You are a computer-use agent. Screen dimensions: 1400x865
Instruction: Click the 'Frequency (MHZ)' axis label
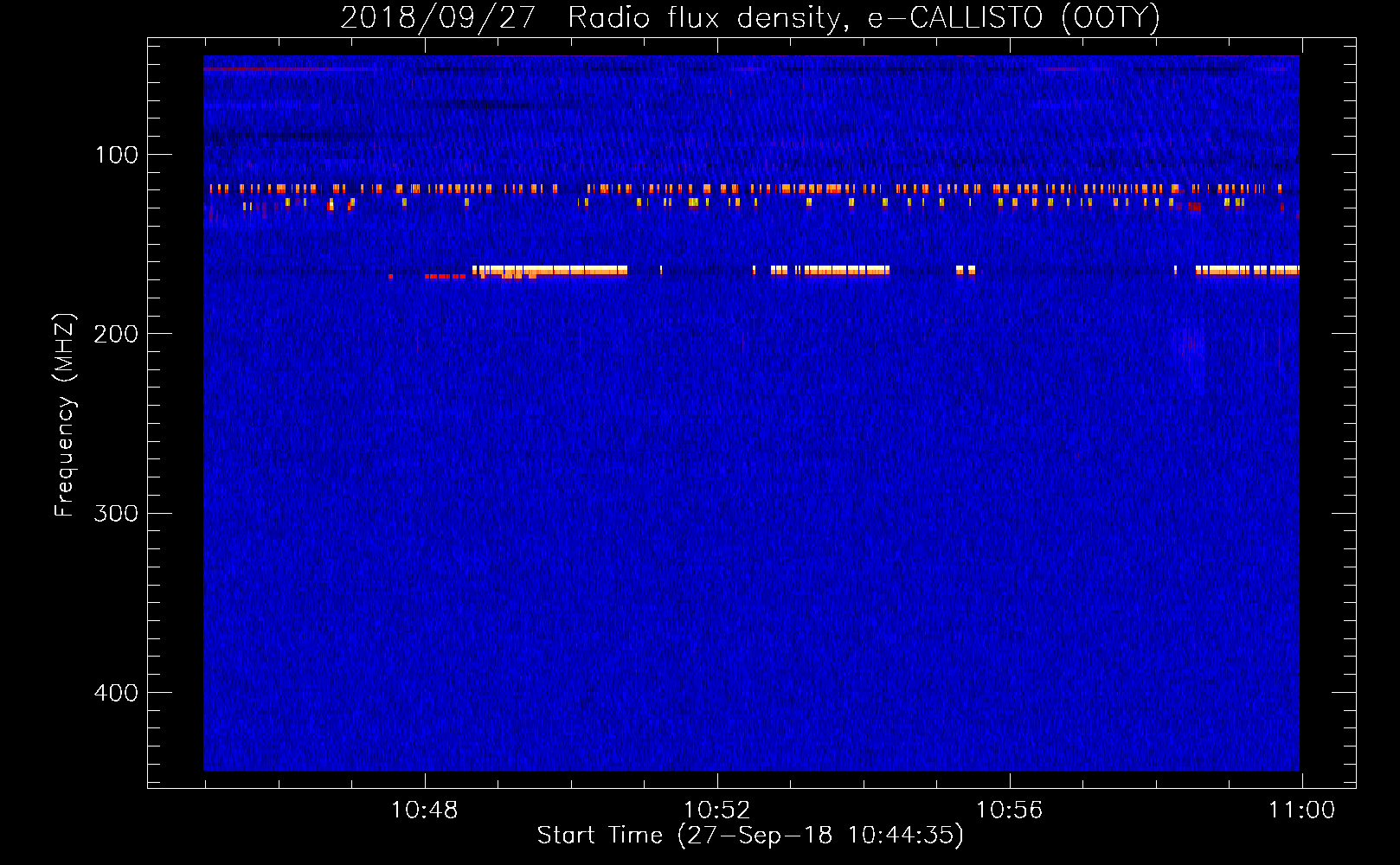point(65,415)
